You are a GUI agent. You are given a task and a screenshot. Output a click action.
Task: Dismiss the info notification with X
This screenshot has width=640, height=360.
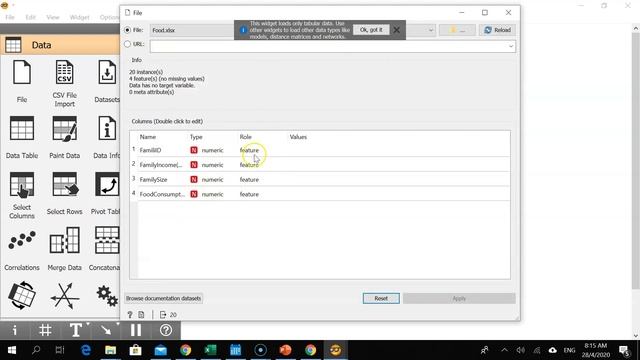(x=397, y=30)
